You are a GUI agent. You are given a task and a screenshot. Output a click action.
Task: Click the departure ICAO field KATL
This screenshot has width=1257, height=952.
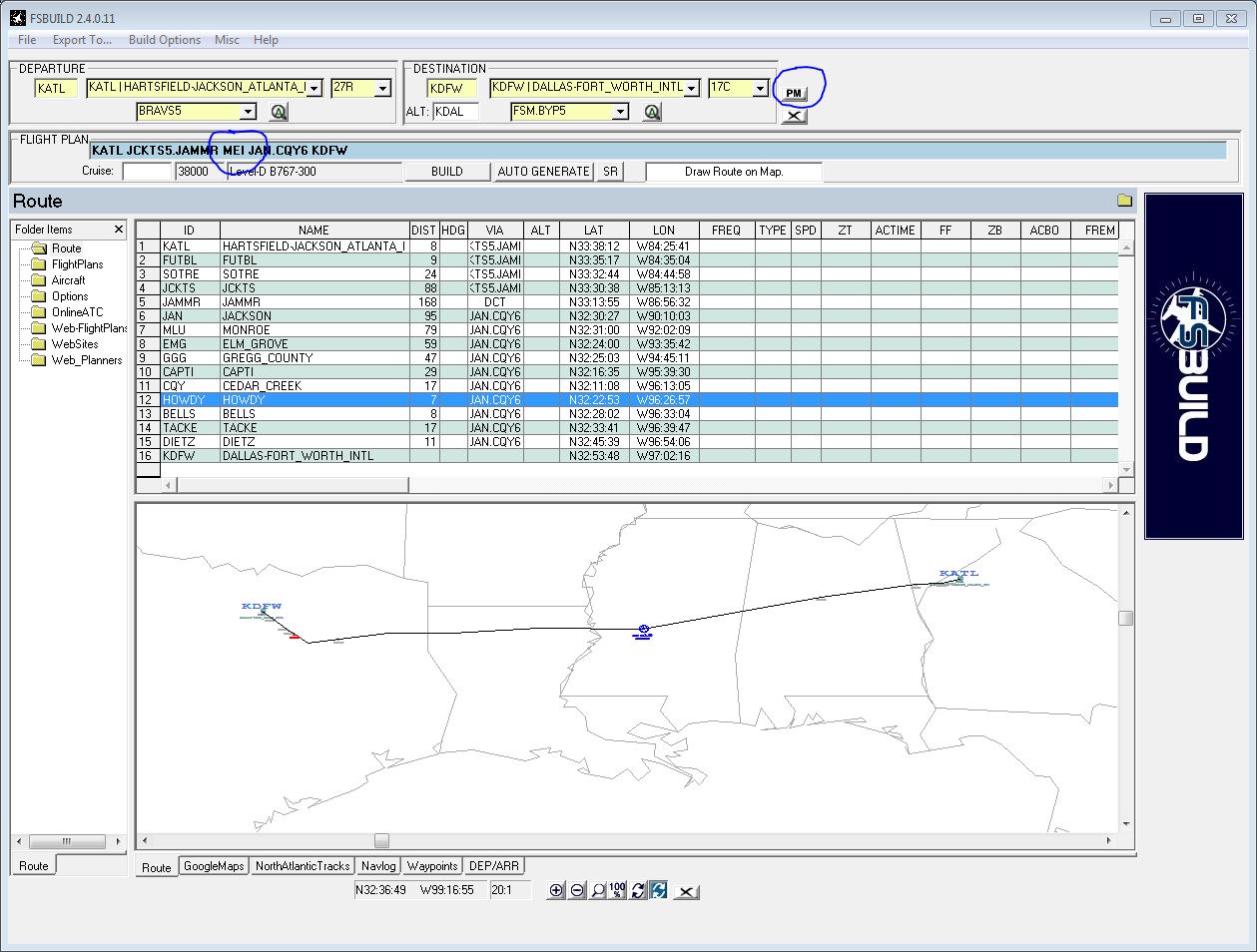click(56, 89)
